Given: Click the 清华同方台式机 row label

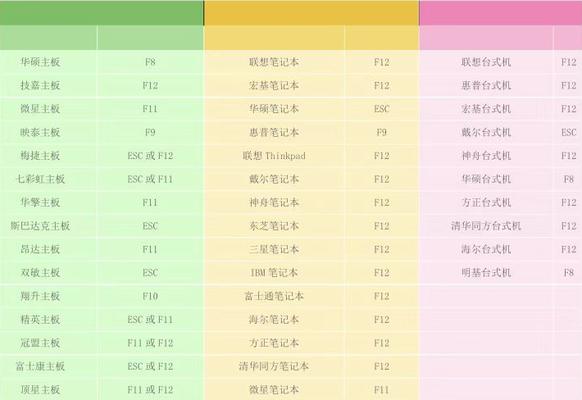Looking at the screenshot, I should tap(486, 226).
